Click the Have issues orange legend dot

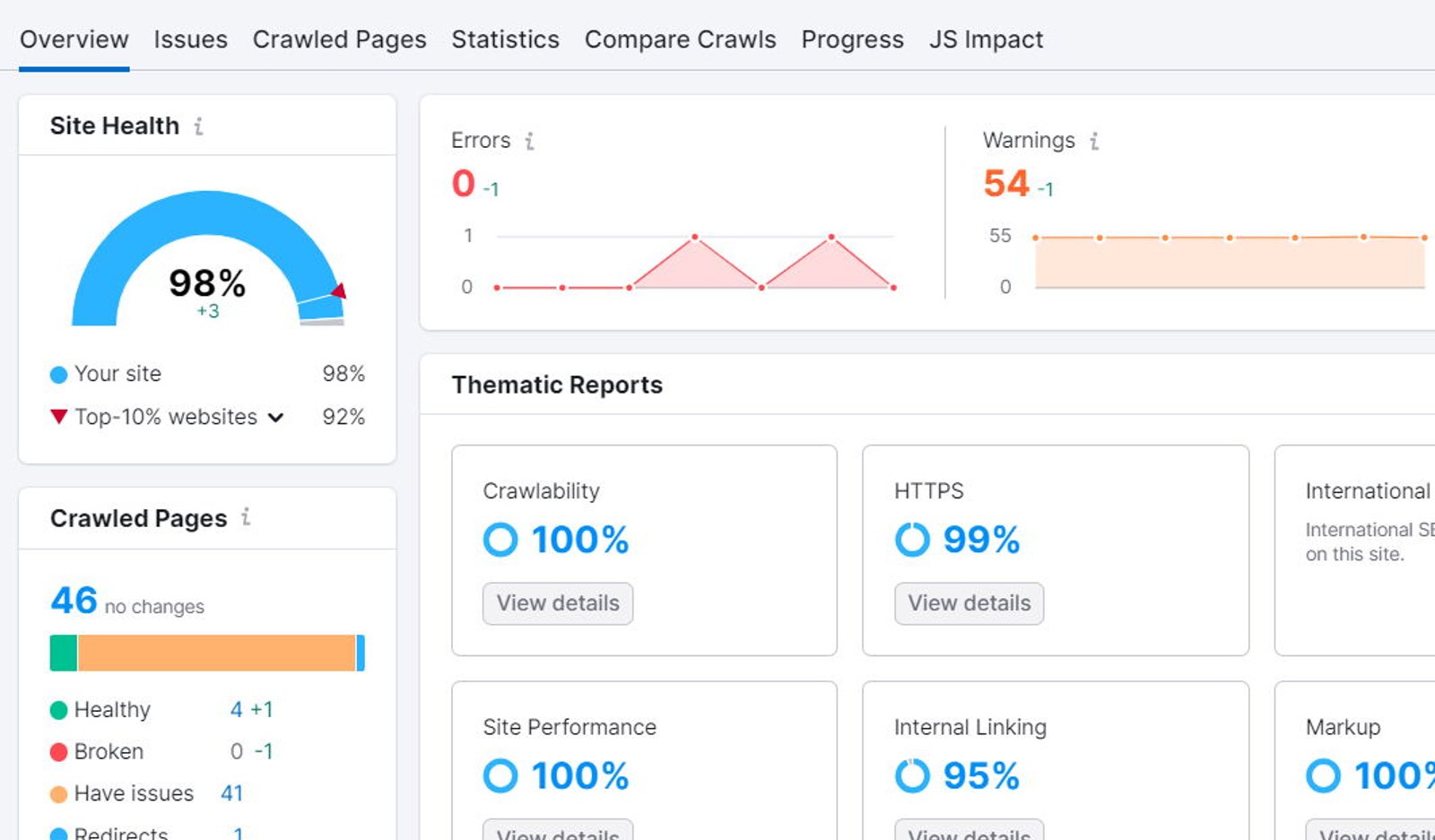pyautogui.click(x=58, y=794)
